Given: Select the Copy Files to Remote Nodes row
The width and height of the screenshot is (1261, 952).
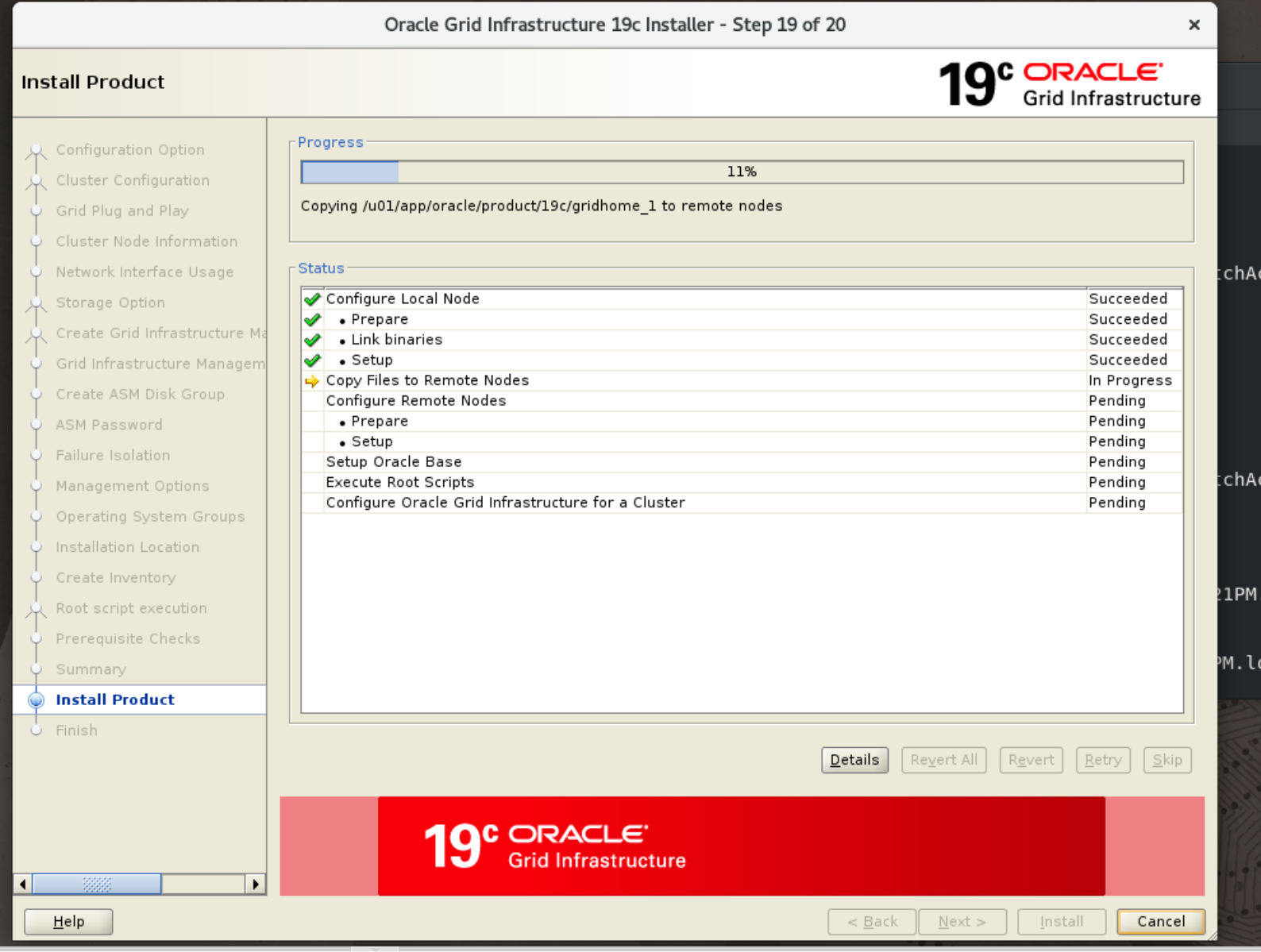Looking at the screenshot, I should [x=742, y=381].
